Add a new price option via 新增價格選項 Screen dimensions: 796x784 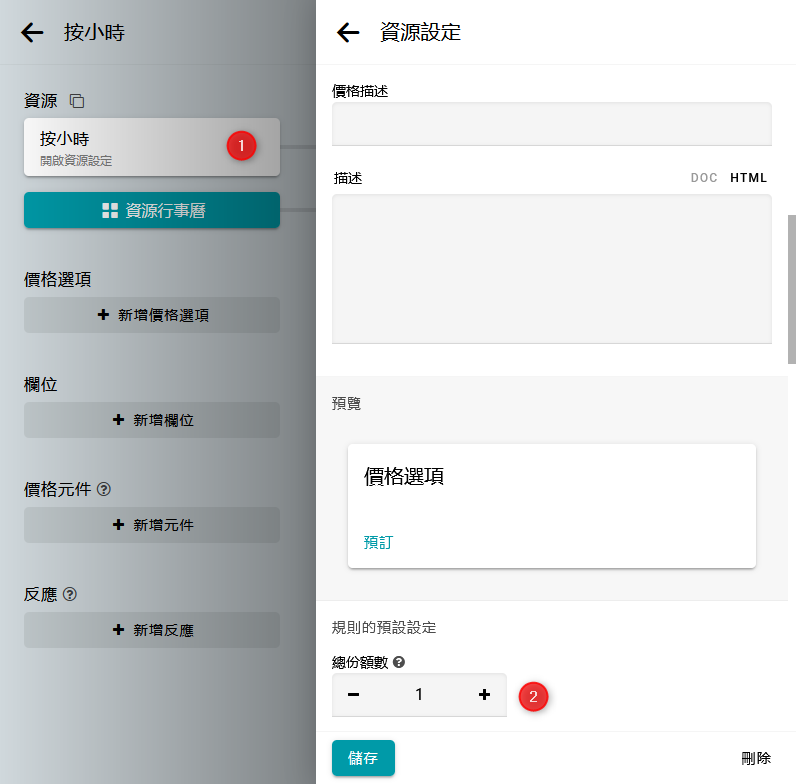point(152,315)
